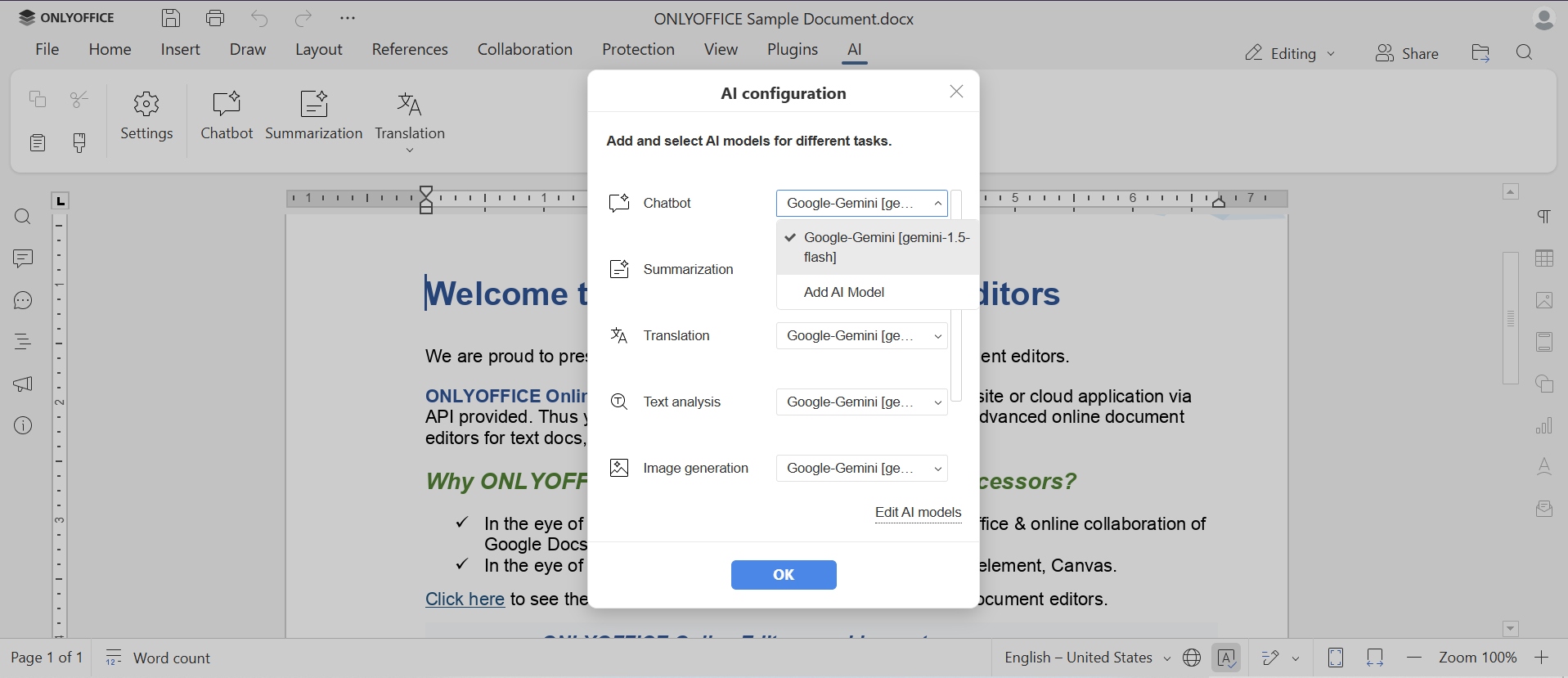Open Word count in status bar
The height and width of the screenshot is (678, 1568).
(159, 658)
